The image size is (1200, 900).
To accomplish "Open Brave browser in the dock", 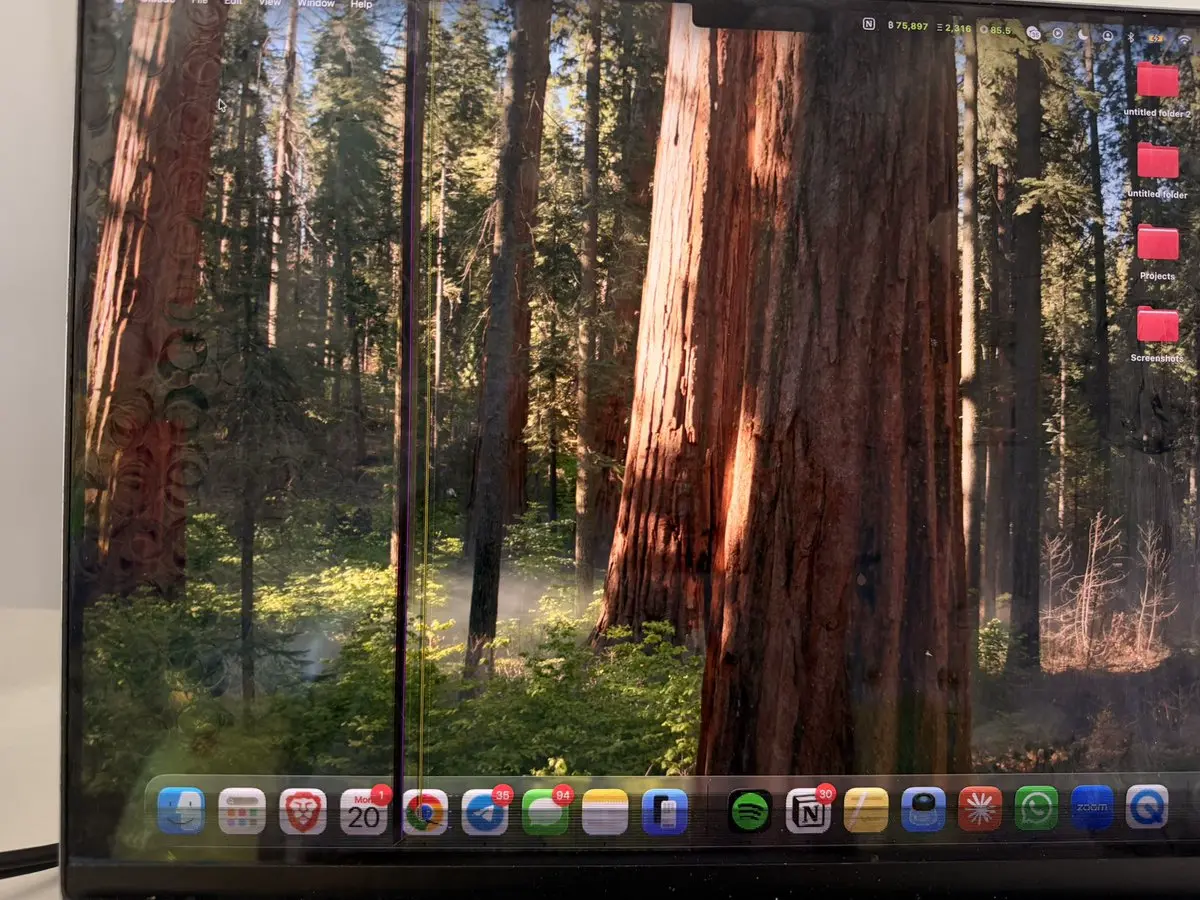I will 302,811.
